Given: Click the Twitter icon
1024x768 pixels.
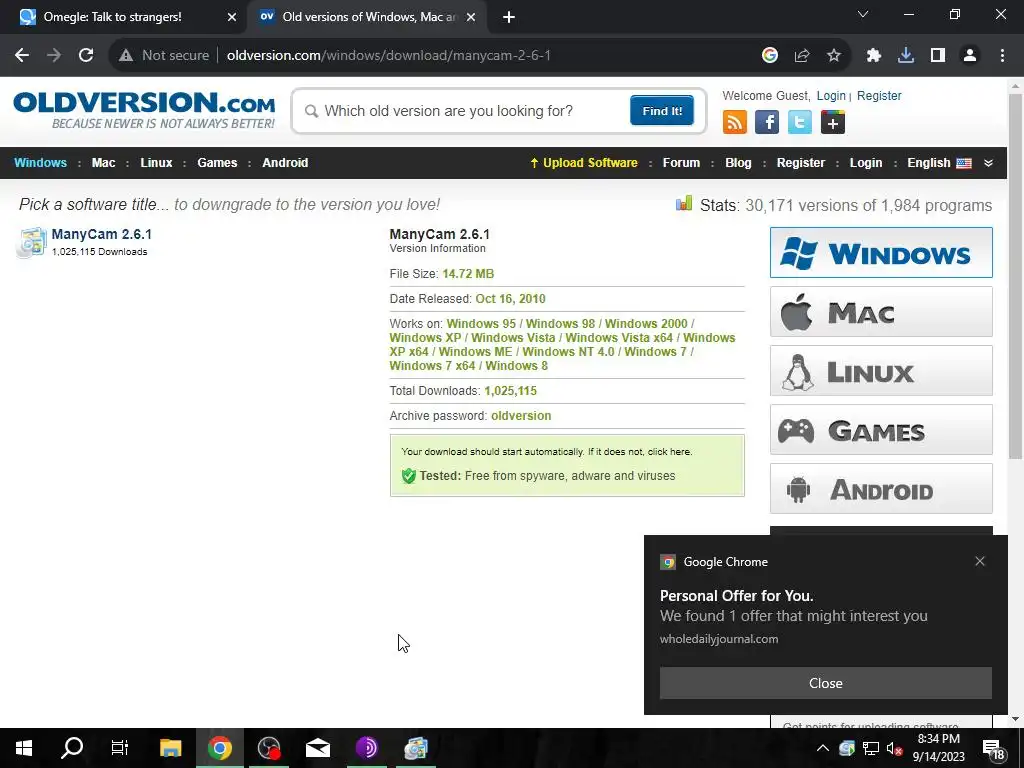Looking at the screenshot, I should [x=799, y=122].
